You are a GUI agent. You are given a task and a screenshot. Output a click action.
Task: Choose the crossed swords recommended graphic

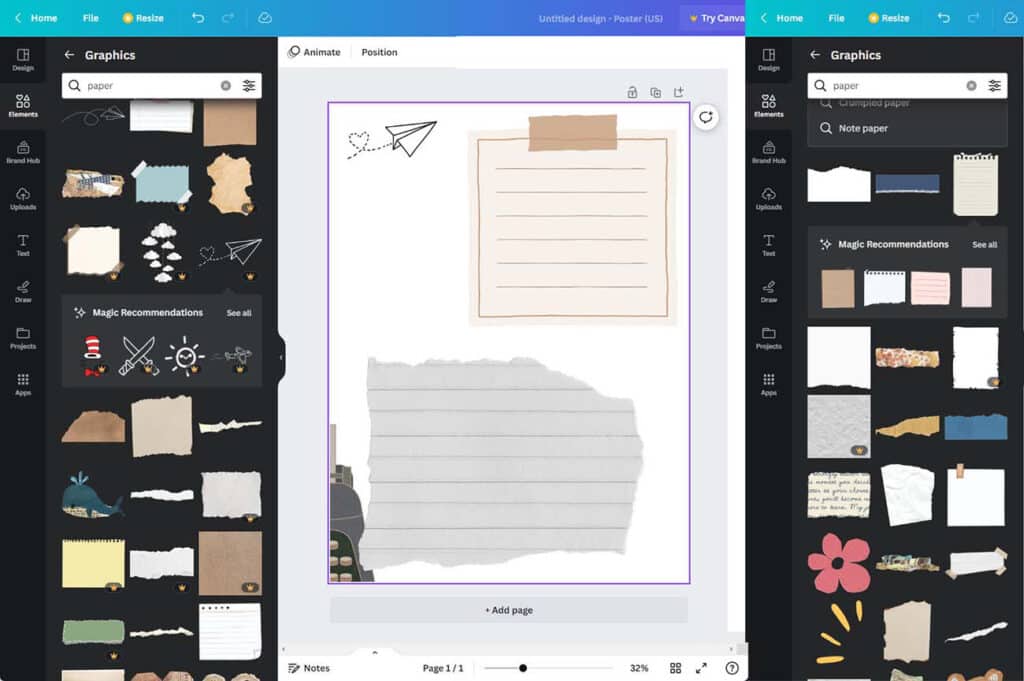coord(139,355)
